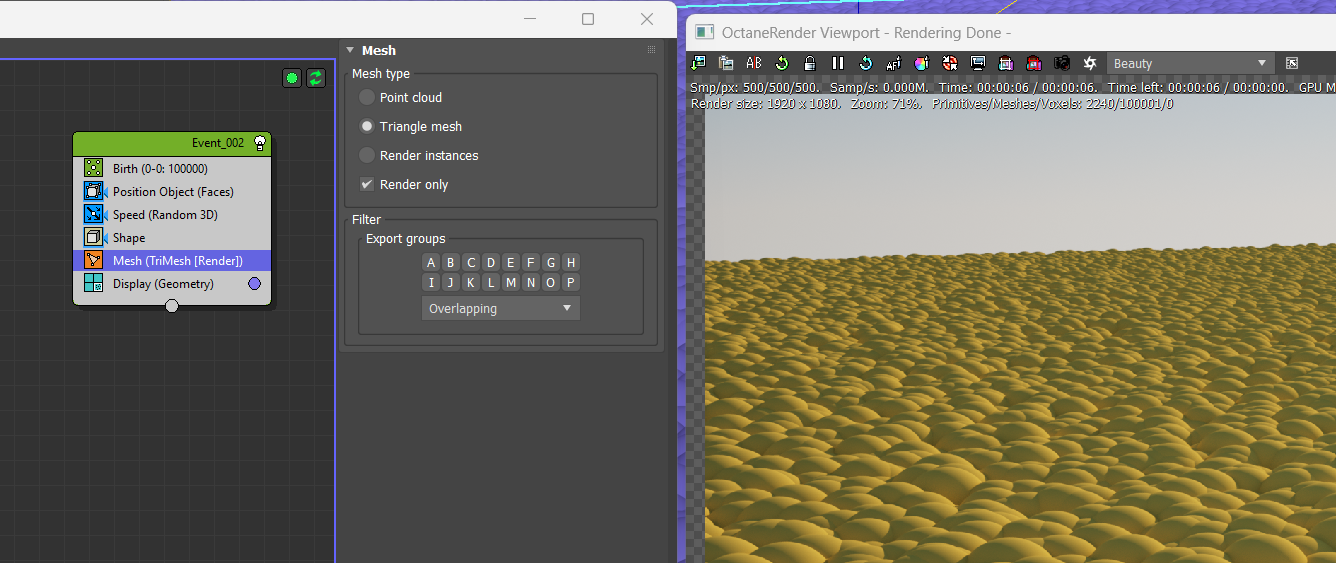The width and height of the screenshot is (1336, 563).
Task: Toggle export group E
Action: [x=511, y=262]
